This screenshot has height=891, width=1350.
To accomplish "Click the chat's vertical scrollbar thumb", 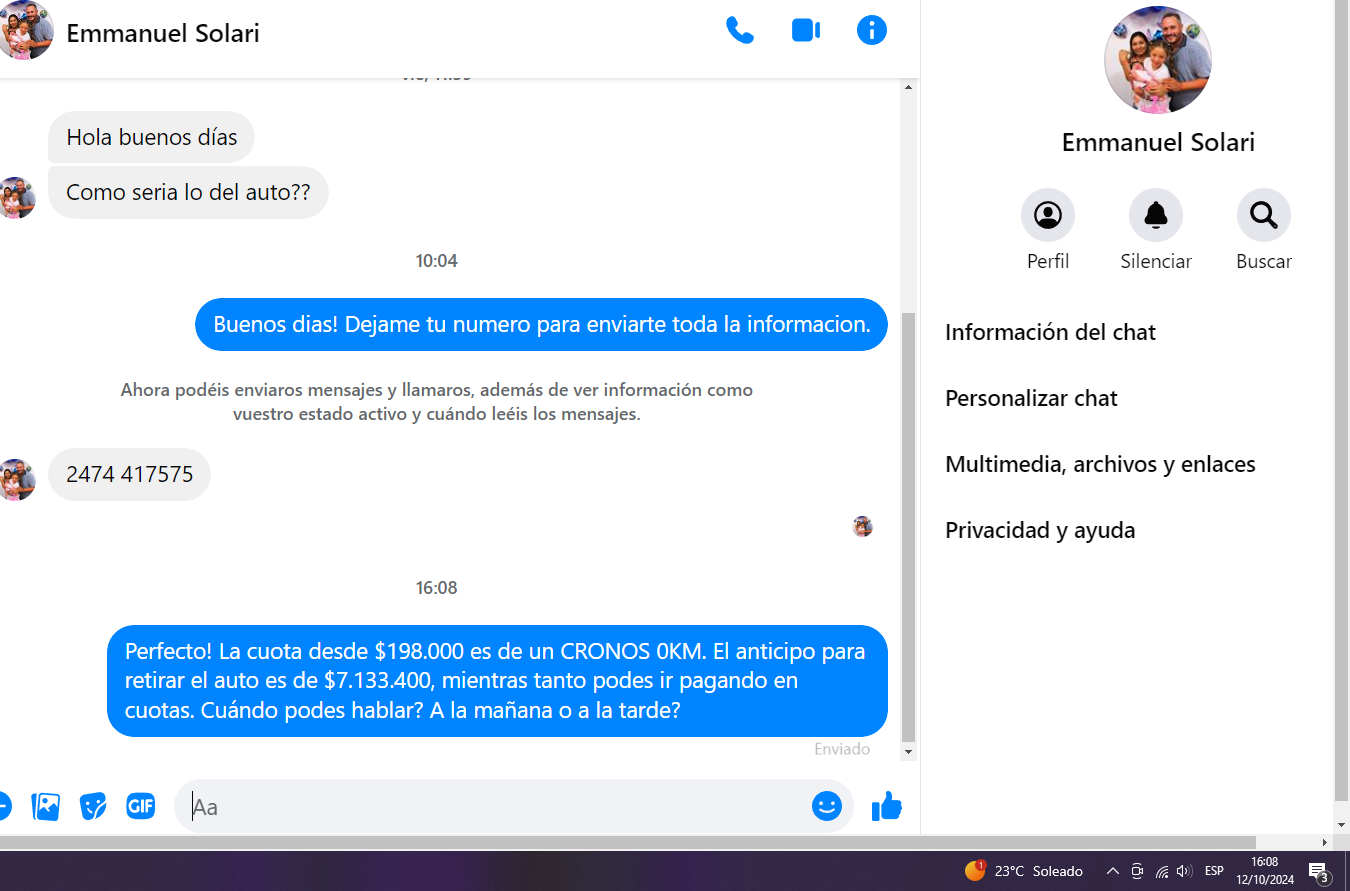I will 908,526.
